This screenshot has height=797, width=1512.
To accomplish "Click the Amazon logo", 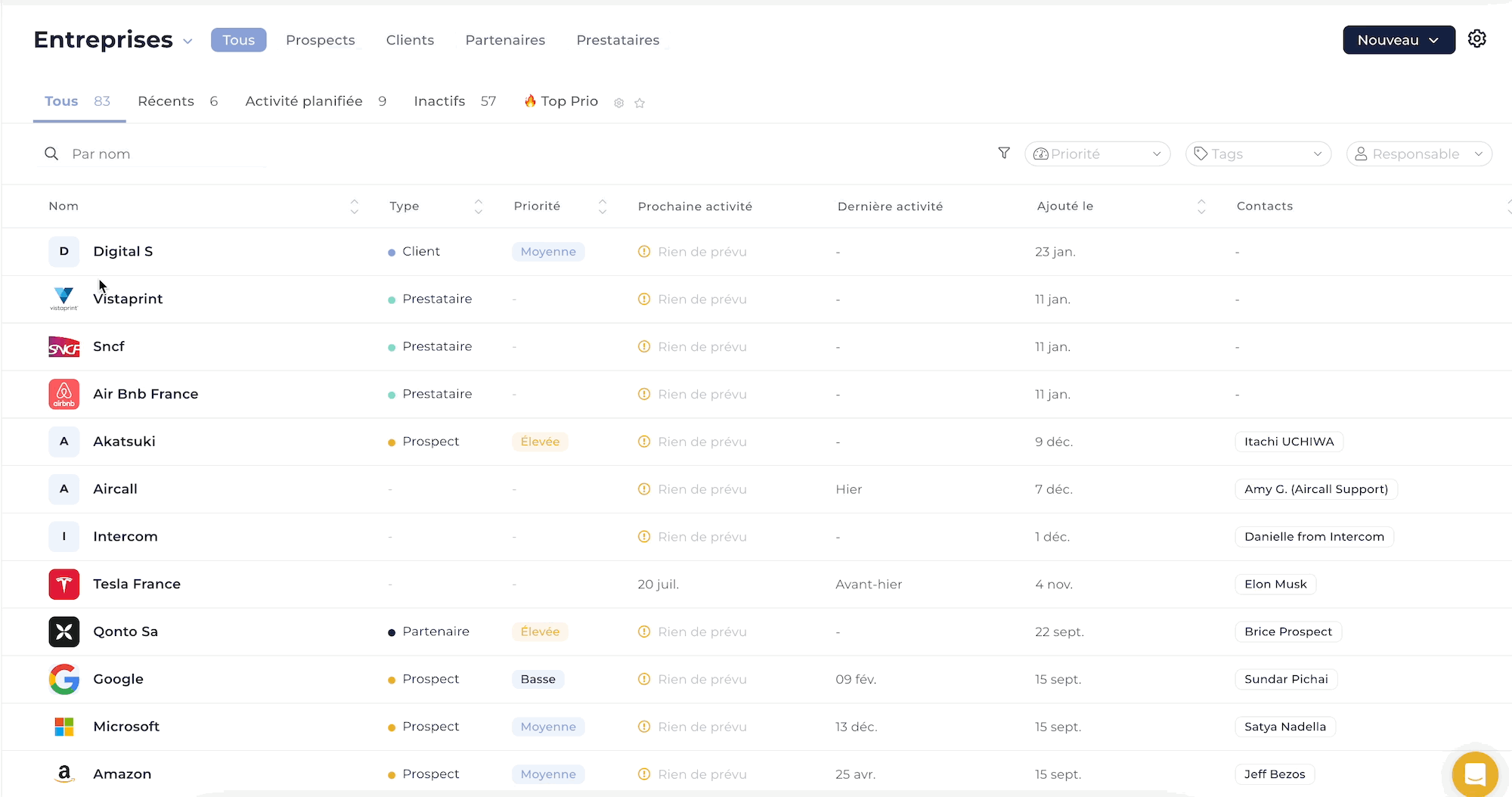I will (x=64, y=774).
